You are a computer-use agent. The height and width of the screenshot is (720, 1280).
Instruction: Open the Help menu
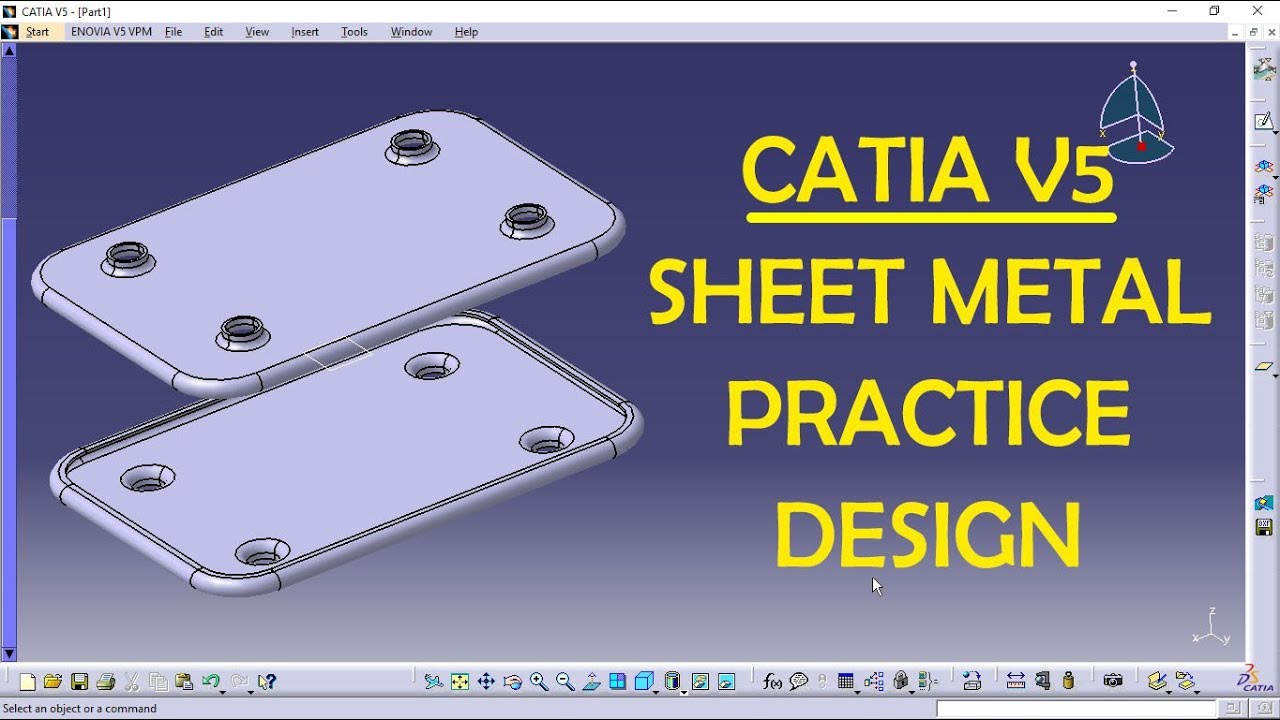(466, 32)
